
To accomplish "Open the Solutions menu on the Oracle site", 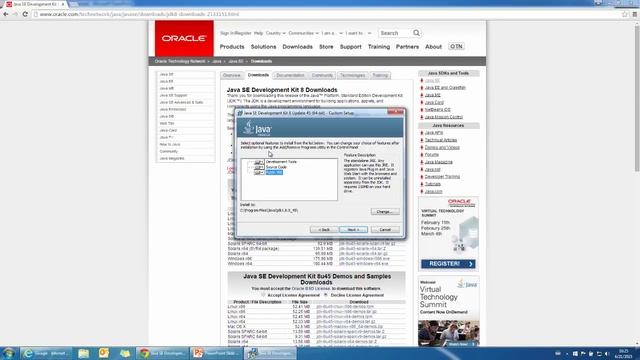I will 263,47.
